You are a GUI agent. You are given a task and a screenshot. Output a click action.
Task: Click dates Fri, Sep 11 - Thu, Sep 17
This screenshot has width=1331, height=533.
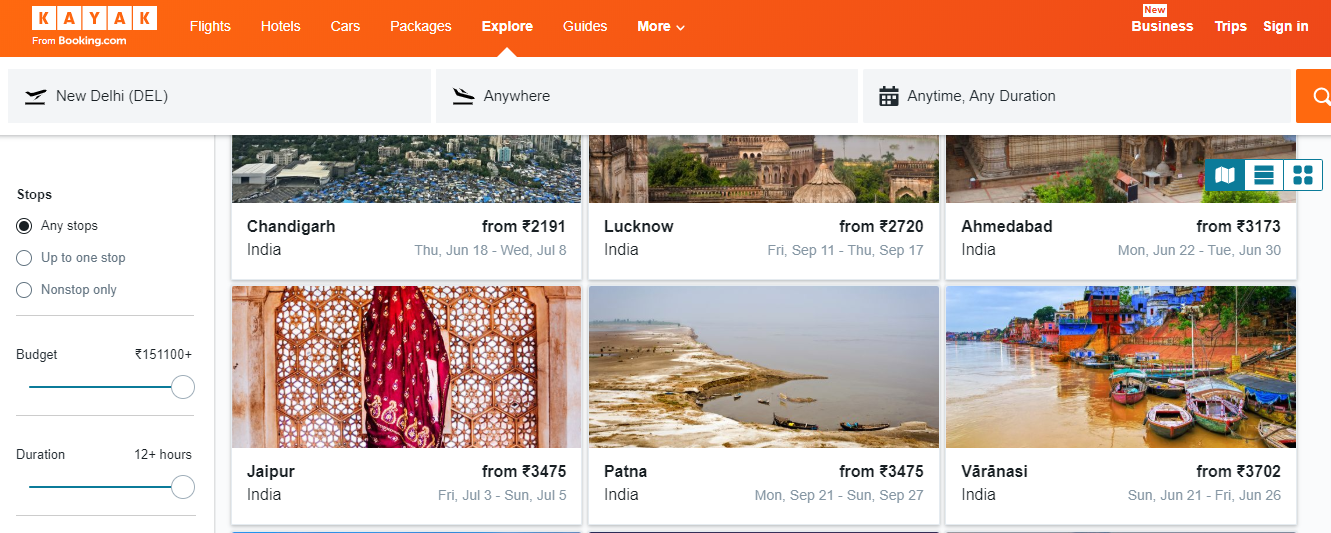coord(846,250)
